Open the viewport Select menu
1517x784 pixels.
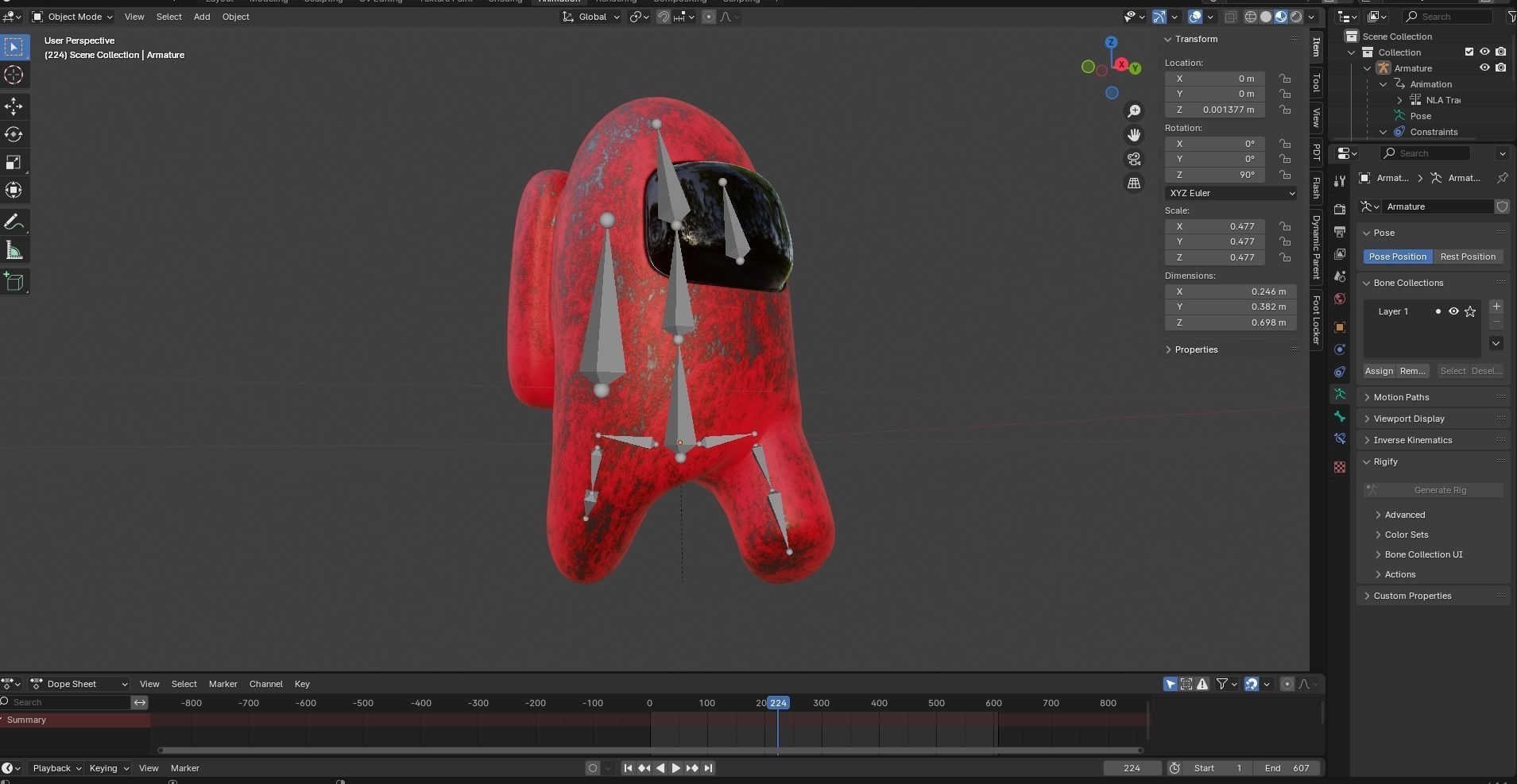pos(168,17)
